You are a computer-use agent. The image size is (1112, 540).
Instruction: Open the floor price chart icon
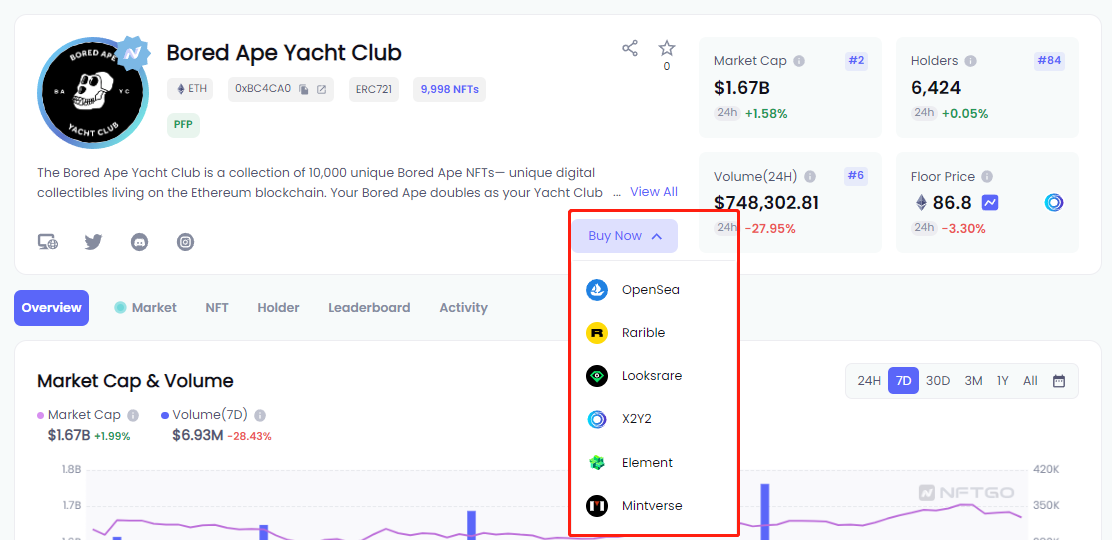point(990,203)
